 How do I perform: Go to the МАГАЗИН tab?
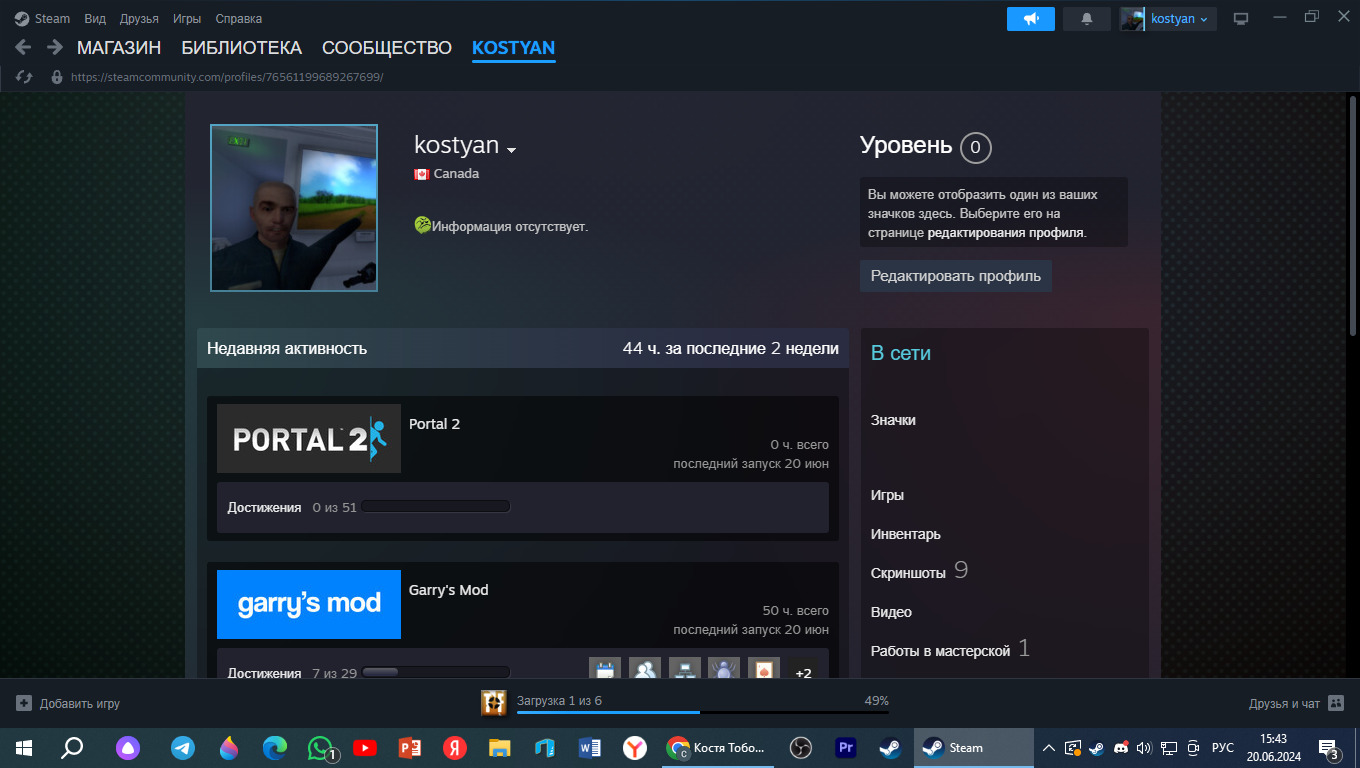tap(119, 47)
